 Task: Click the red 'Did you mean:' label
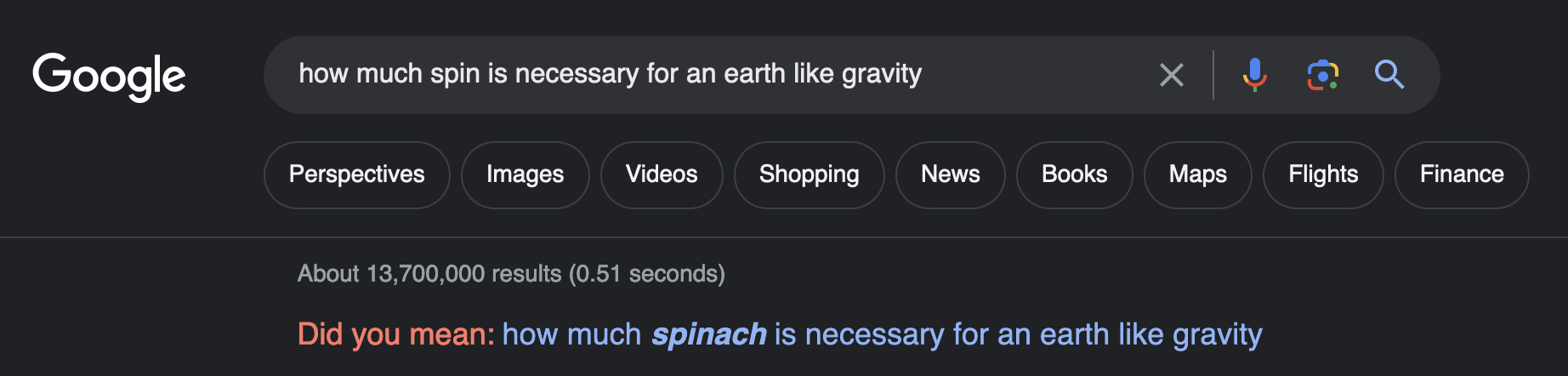[x=396, y=335]
